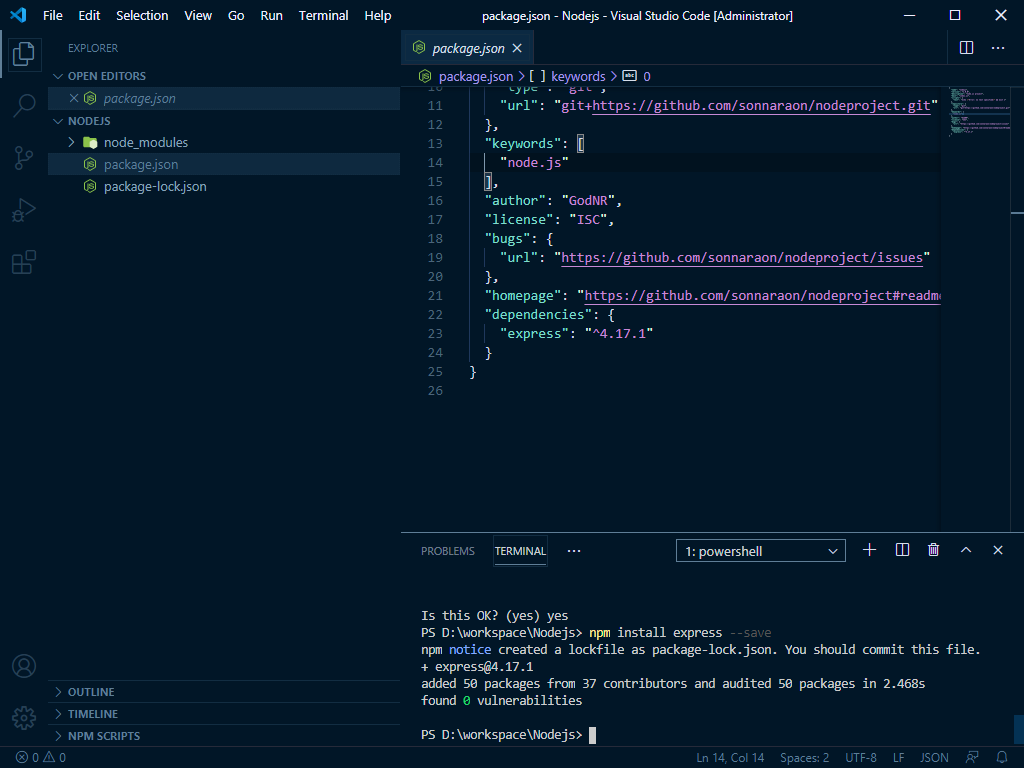Open notifications bell in status bar
This screenshot has height=768, width=1024.
point(1002,758)
